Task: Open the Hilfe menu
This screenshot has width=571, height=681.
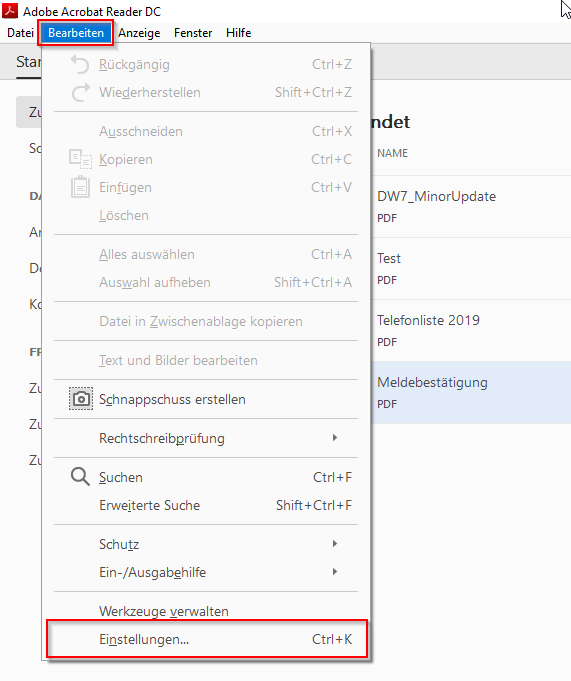Action: (x=238, y=33)
